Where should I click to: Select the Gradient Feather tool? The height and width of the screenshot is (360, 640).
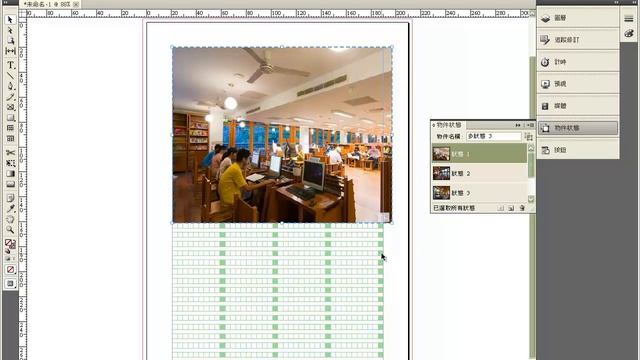tap(10, 184)
